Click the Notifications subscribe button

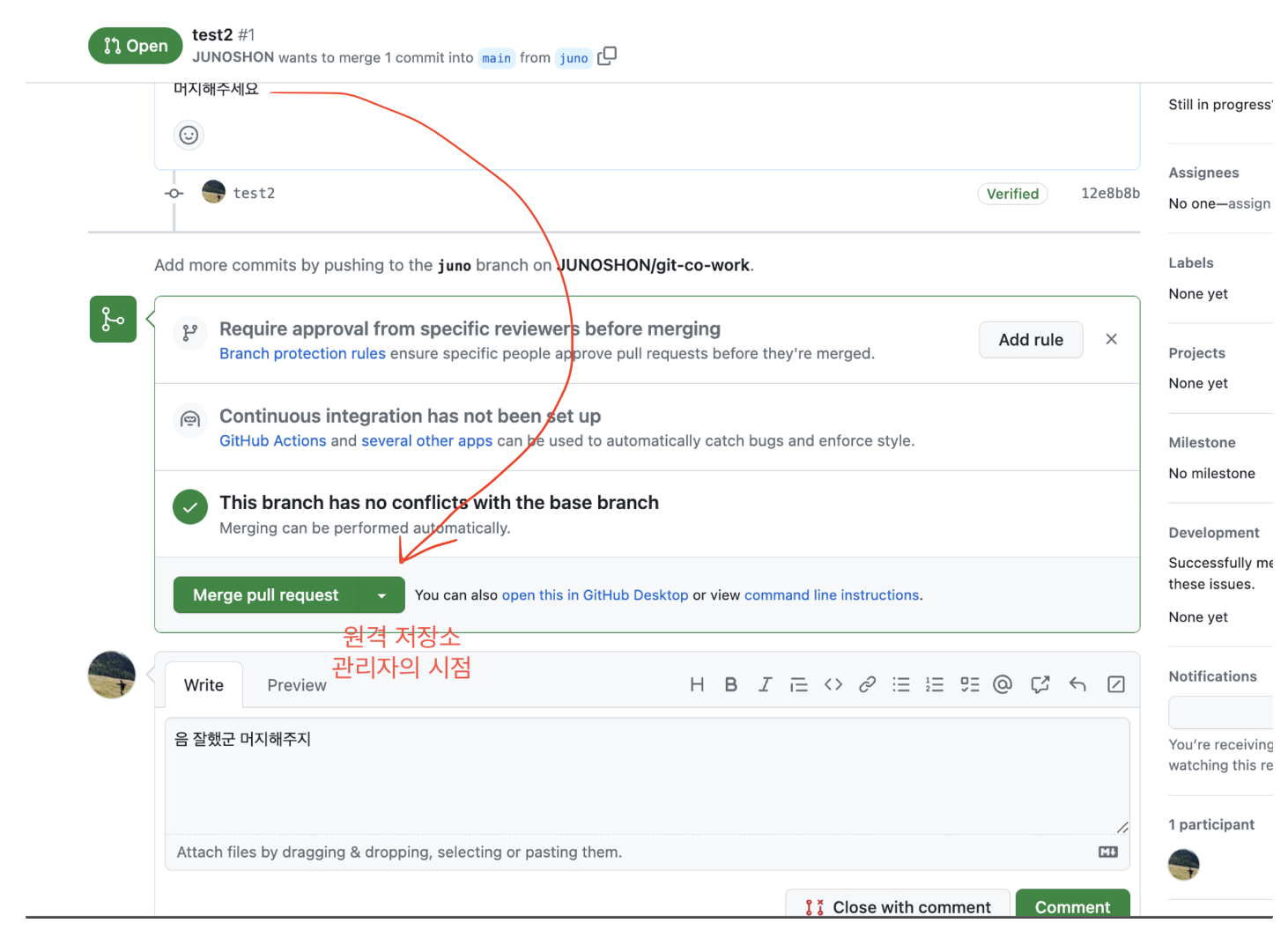1220,712
